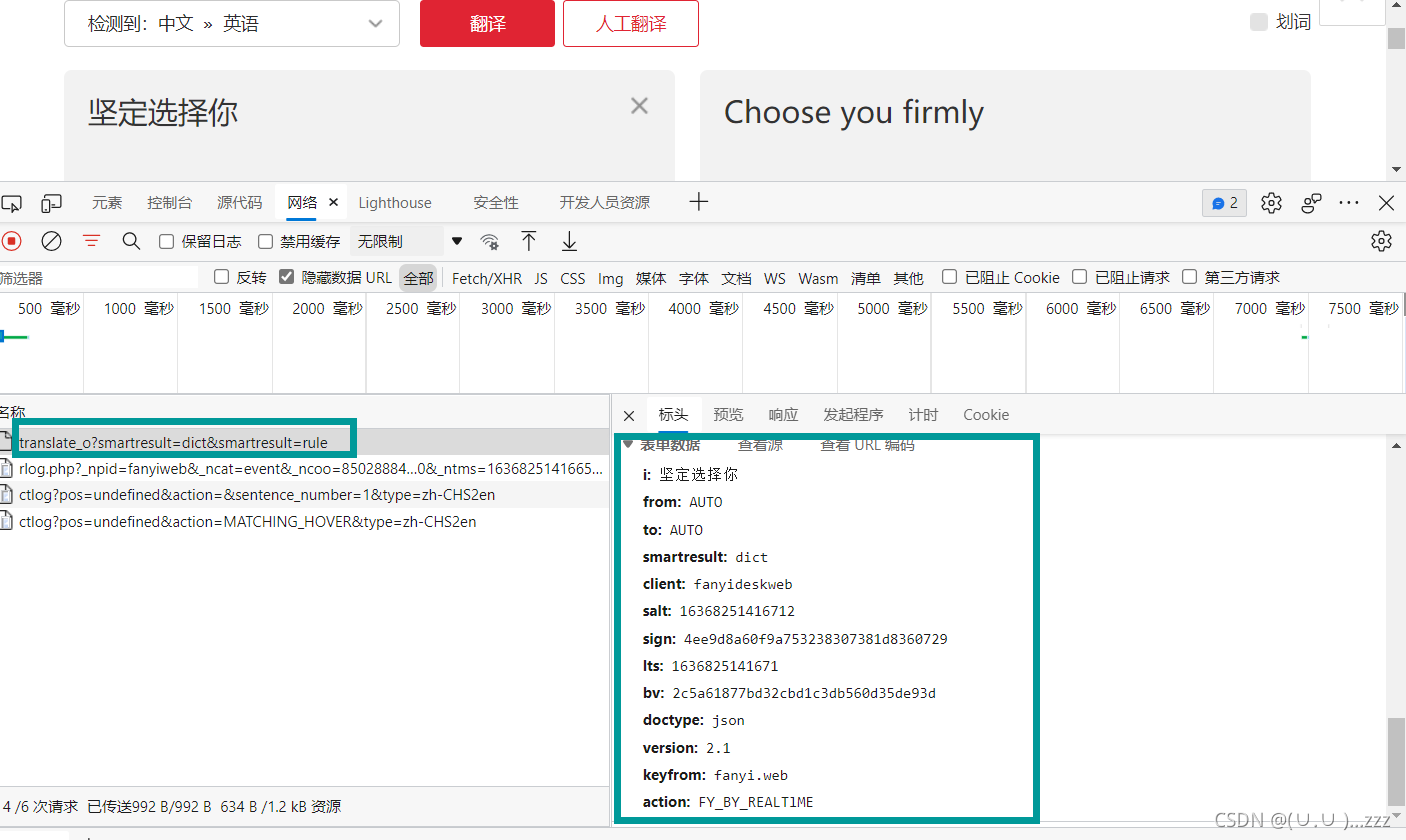The width and height of the screenshot is (1406, 840).
Task: Switch to the 预览 details tab
Action: click(728, 415)
